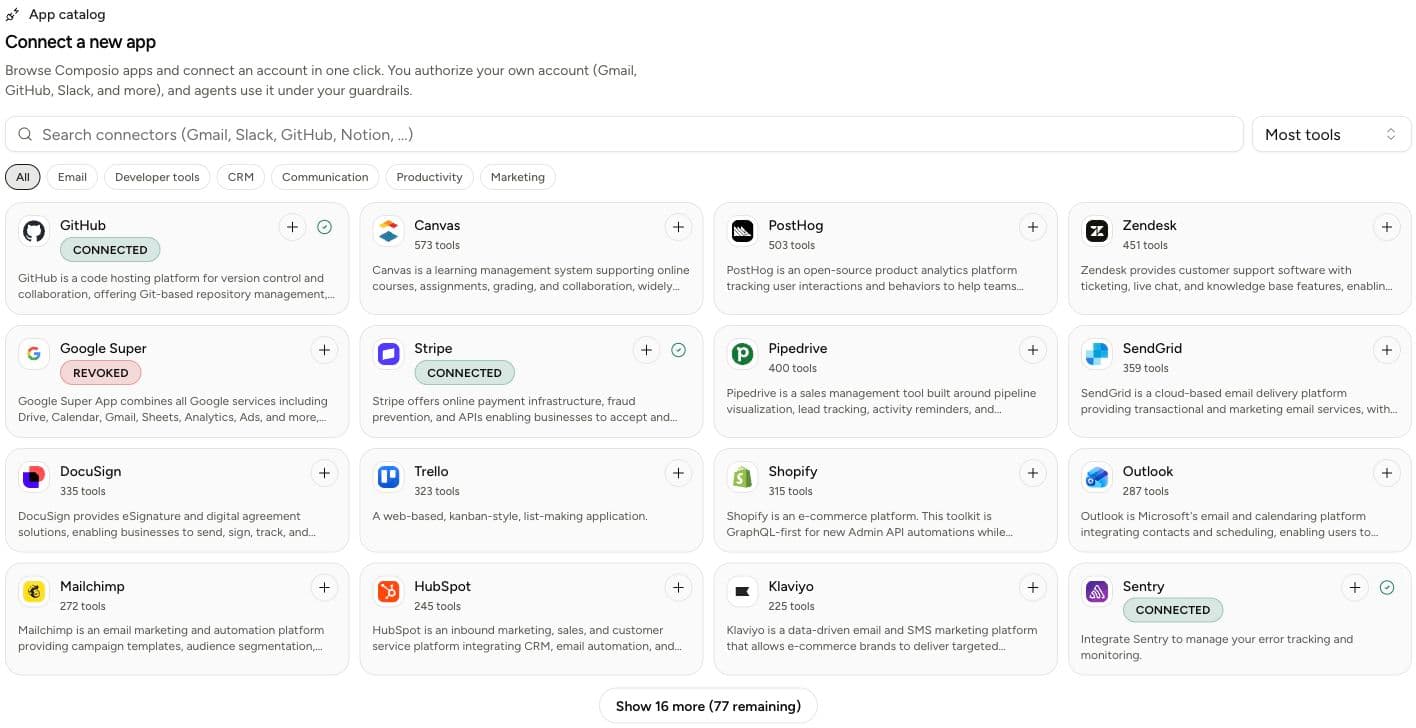Click Stripe CONNECTED status badge
1416x728 pixels.
click(x=464, y=373)
